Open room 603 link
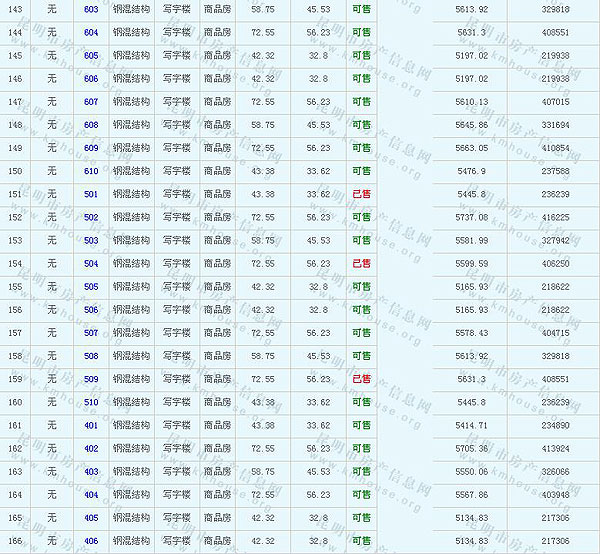Screen dimensions: 600x554 (x=91, y=9)
